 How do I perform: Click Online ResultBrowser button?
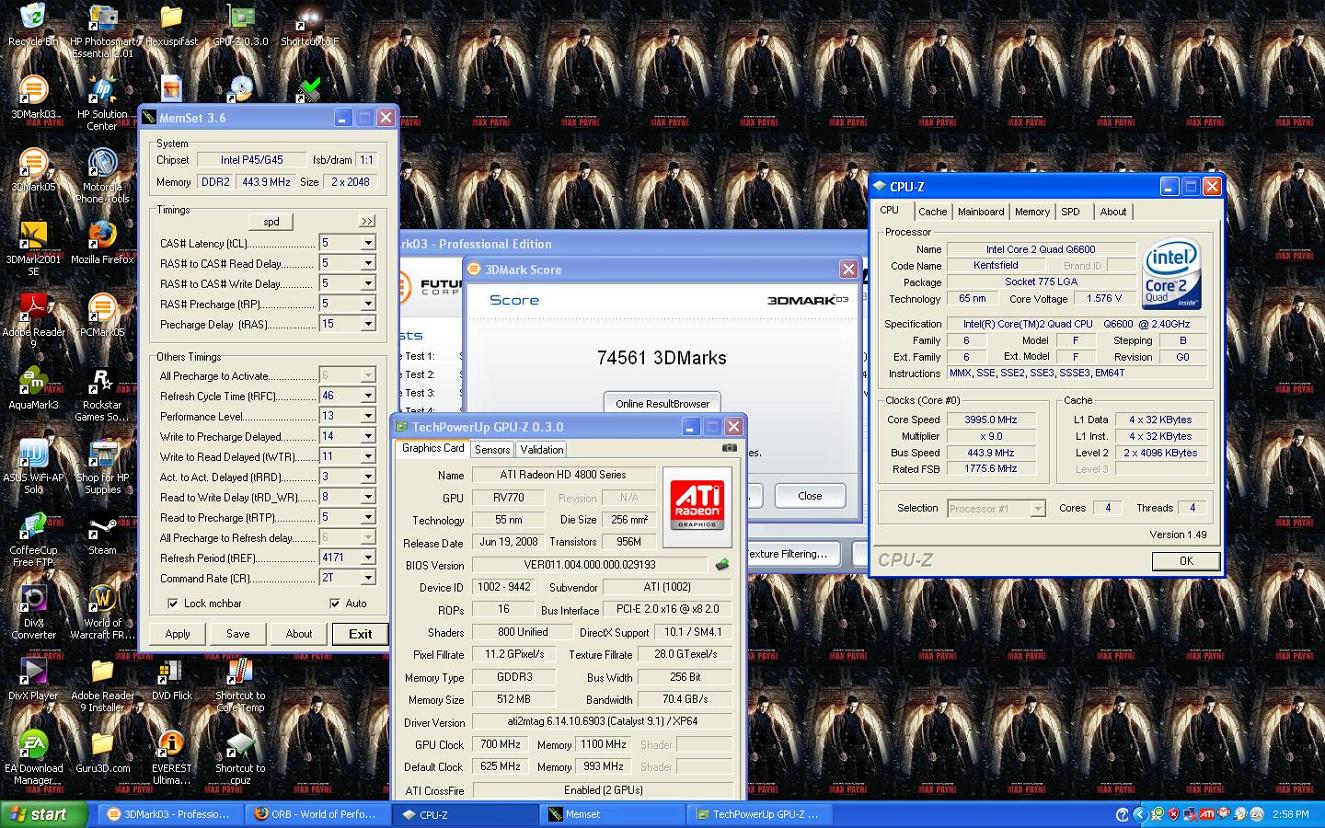663,403
